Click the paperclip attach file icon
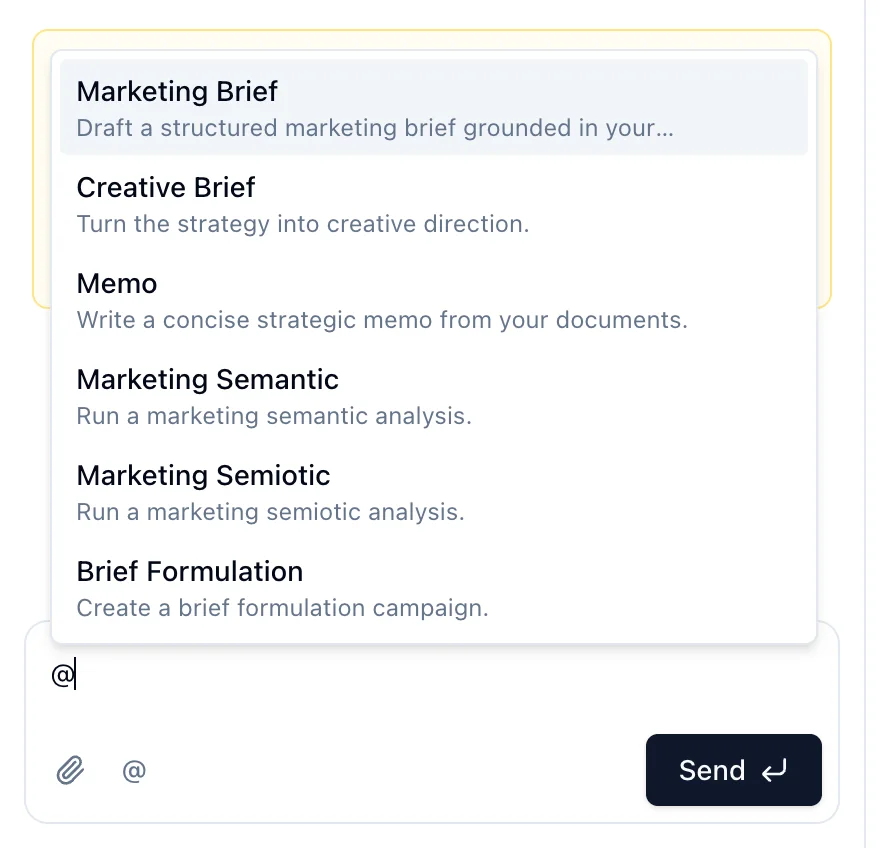This screenshot has width=880, height=848. pos(70,770)
